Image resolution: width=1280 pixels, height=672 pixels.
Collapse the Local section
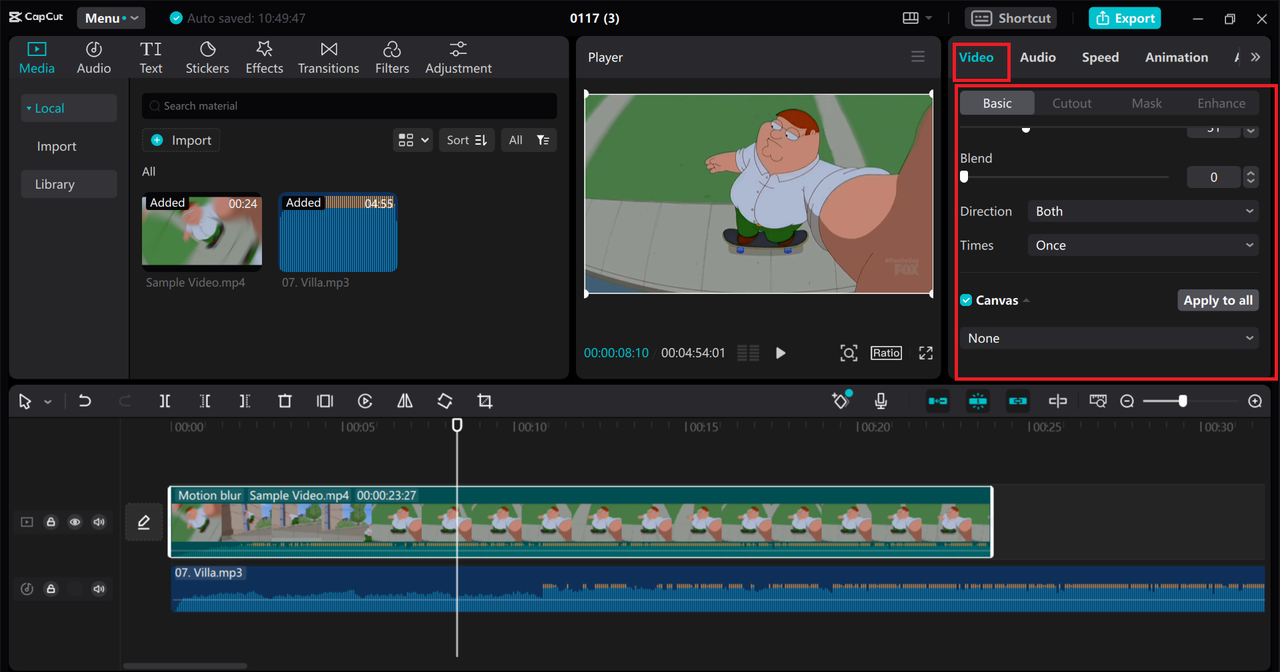68,108
